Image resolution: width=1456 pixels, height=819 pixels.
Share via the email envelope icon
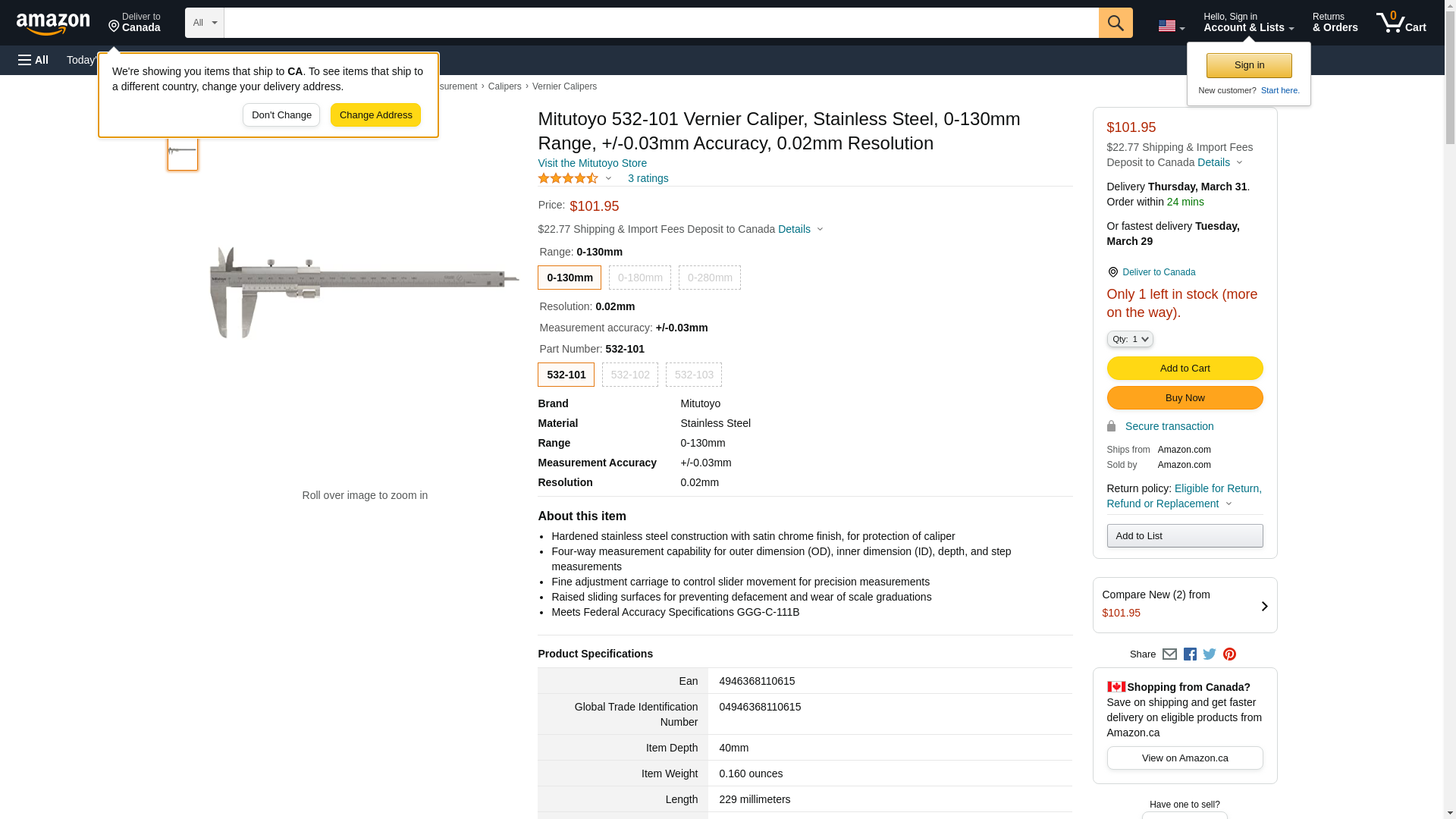point(1169,654)
